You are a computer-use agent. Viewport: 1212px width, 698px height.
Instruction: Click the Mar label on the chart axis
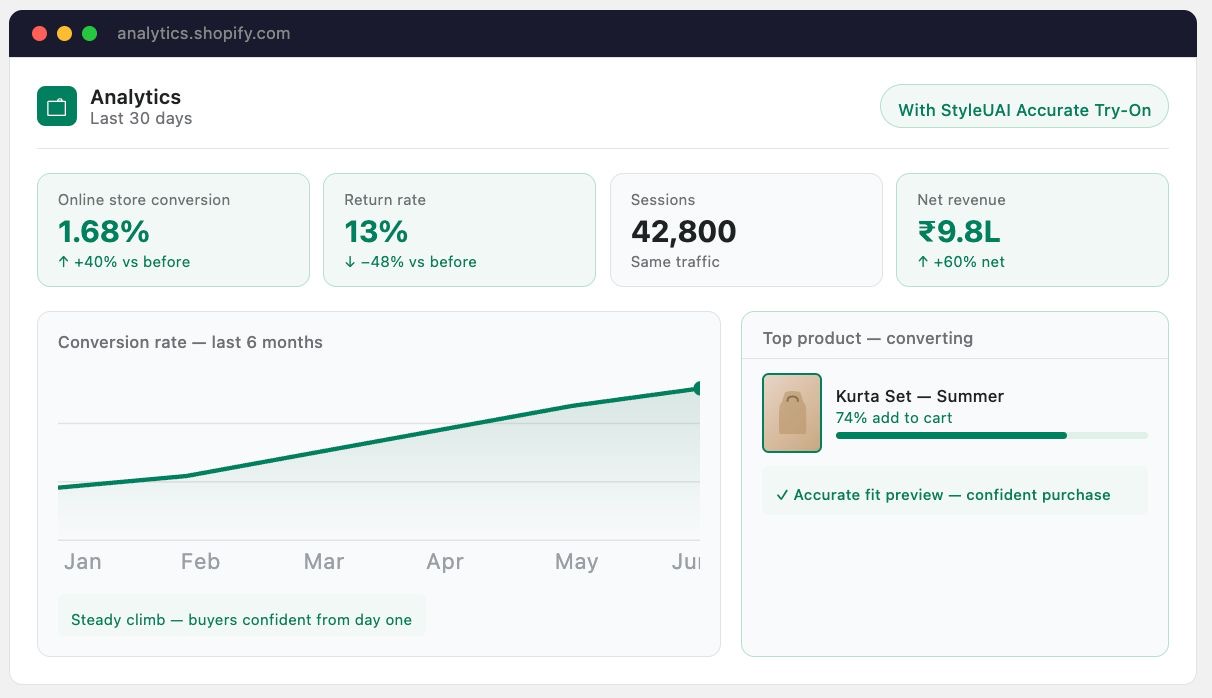click(324, 562)
